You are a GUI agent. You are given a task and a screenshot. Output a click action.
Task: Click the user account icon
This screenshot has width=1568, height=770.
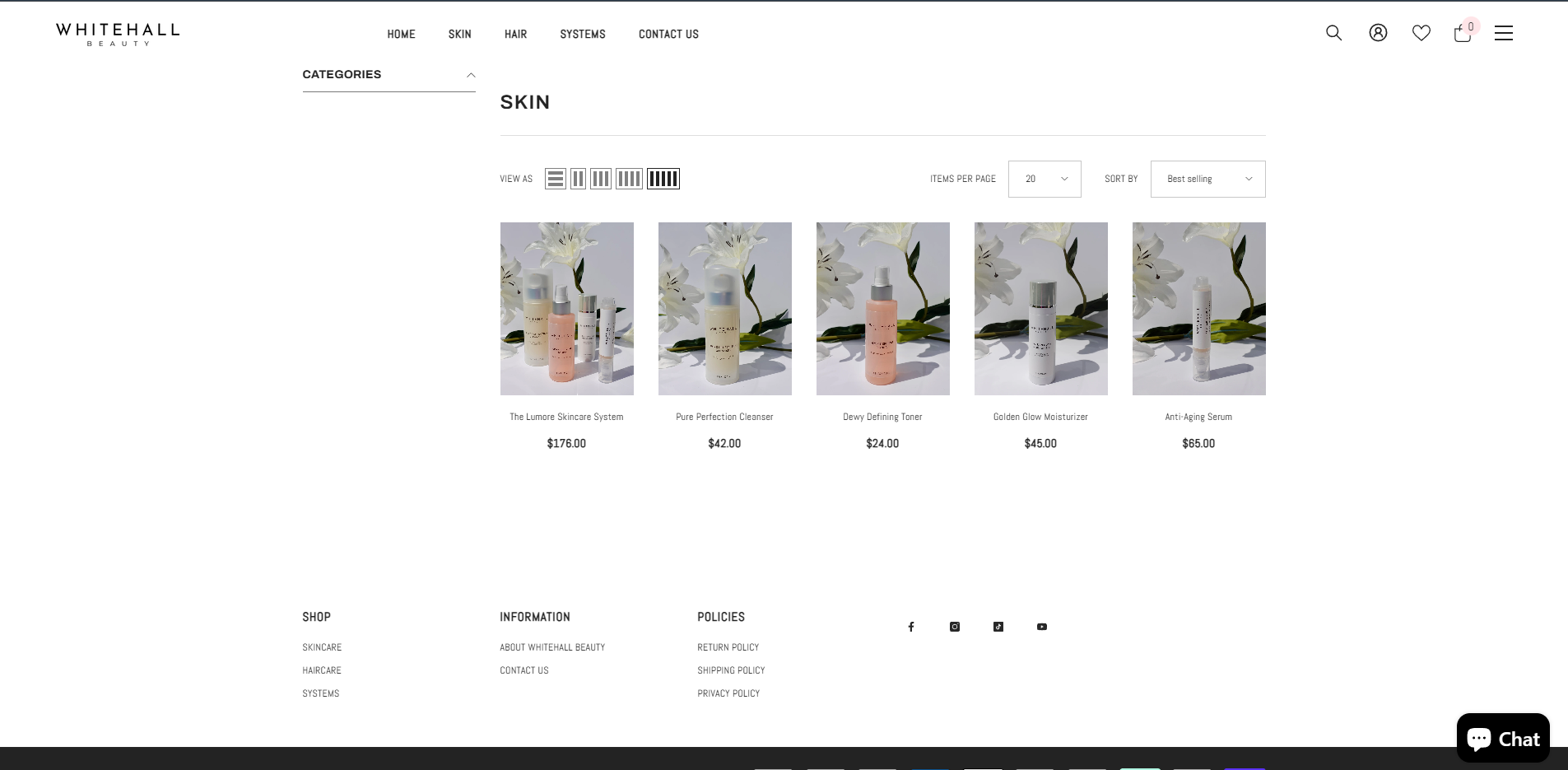click(1378, 33)
